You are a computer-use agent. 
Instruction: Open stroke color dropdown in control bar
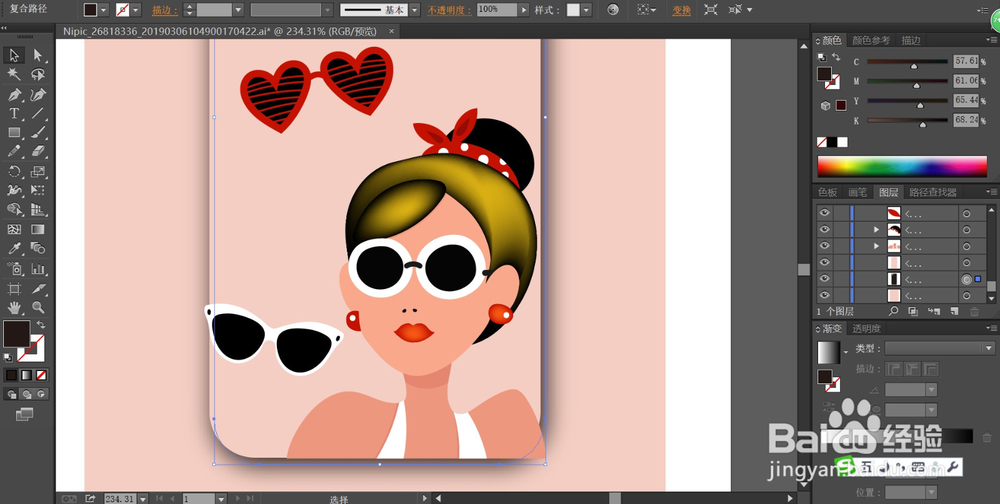[136, 10]
